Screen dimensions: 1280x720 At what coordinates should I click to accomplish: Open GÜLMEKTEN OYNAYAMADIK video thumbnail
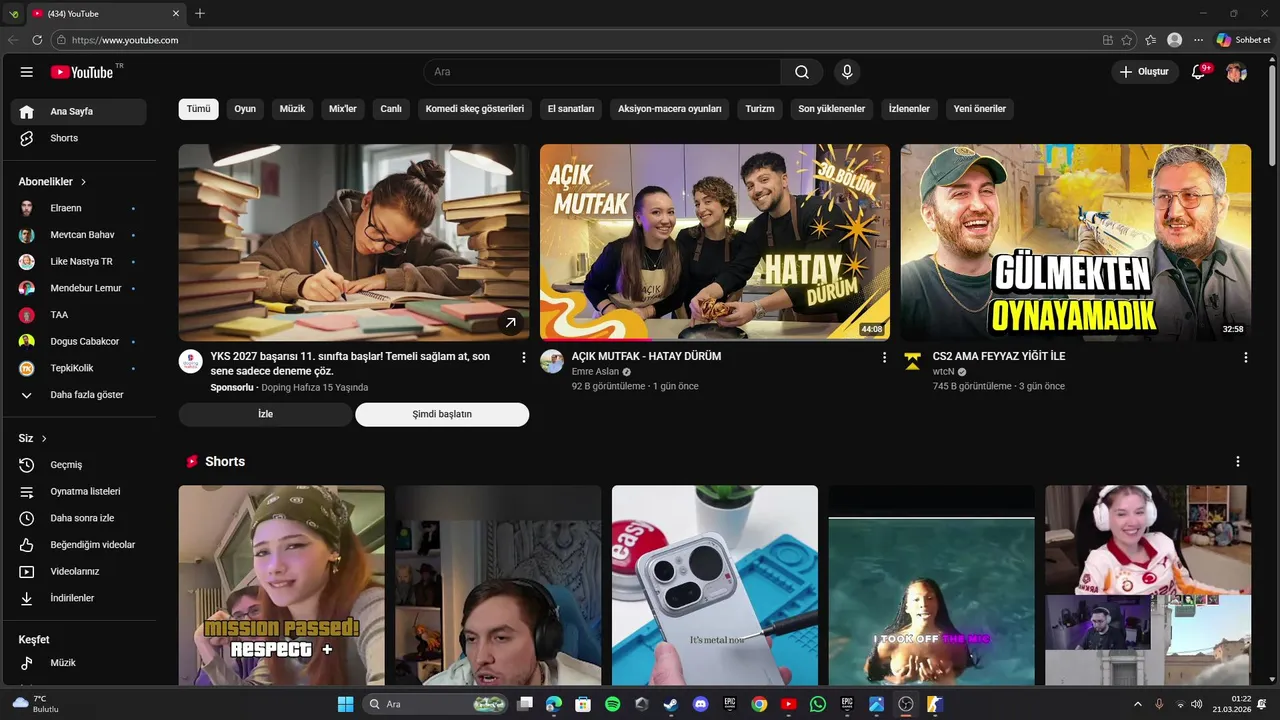click(x=1076, y=242)
